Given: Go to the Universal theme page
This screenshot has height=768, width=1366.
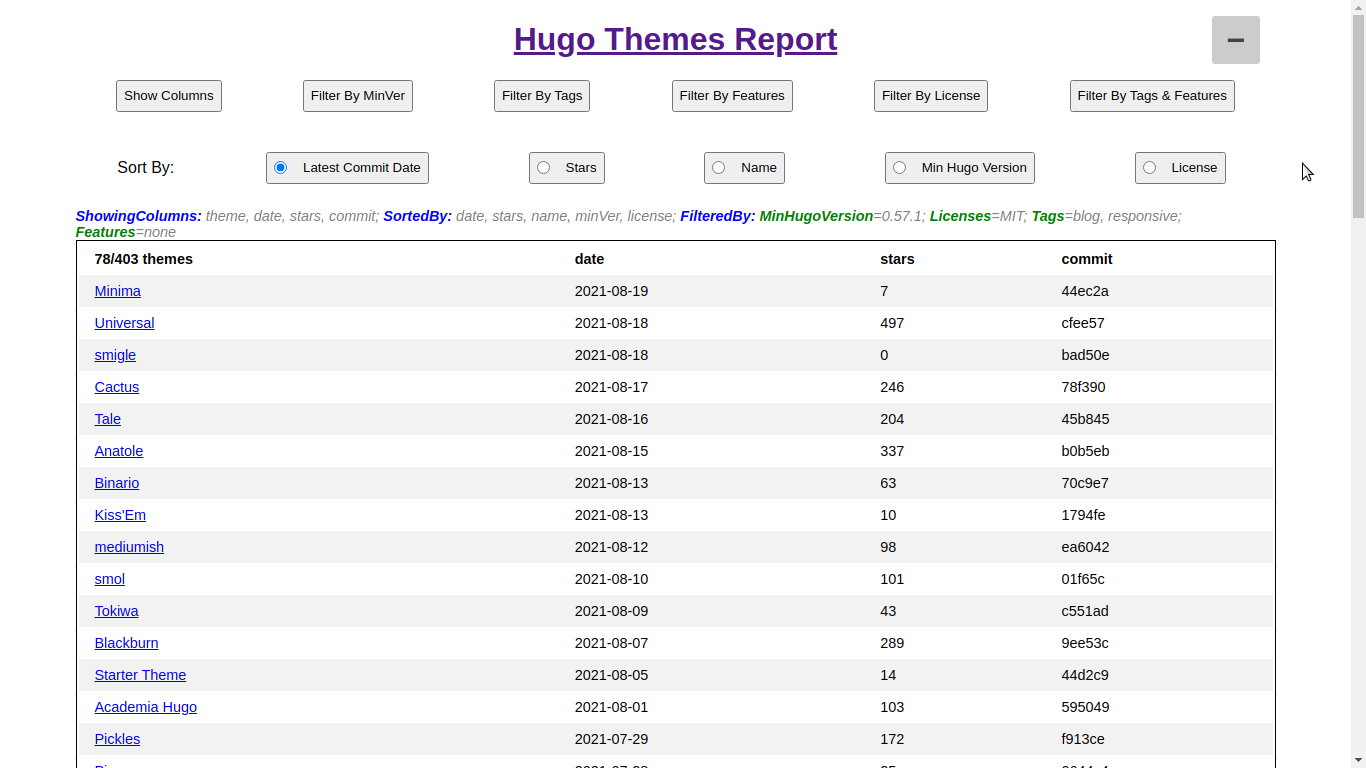Looking at the screenshot, I should click(x=124, y=323).
